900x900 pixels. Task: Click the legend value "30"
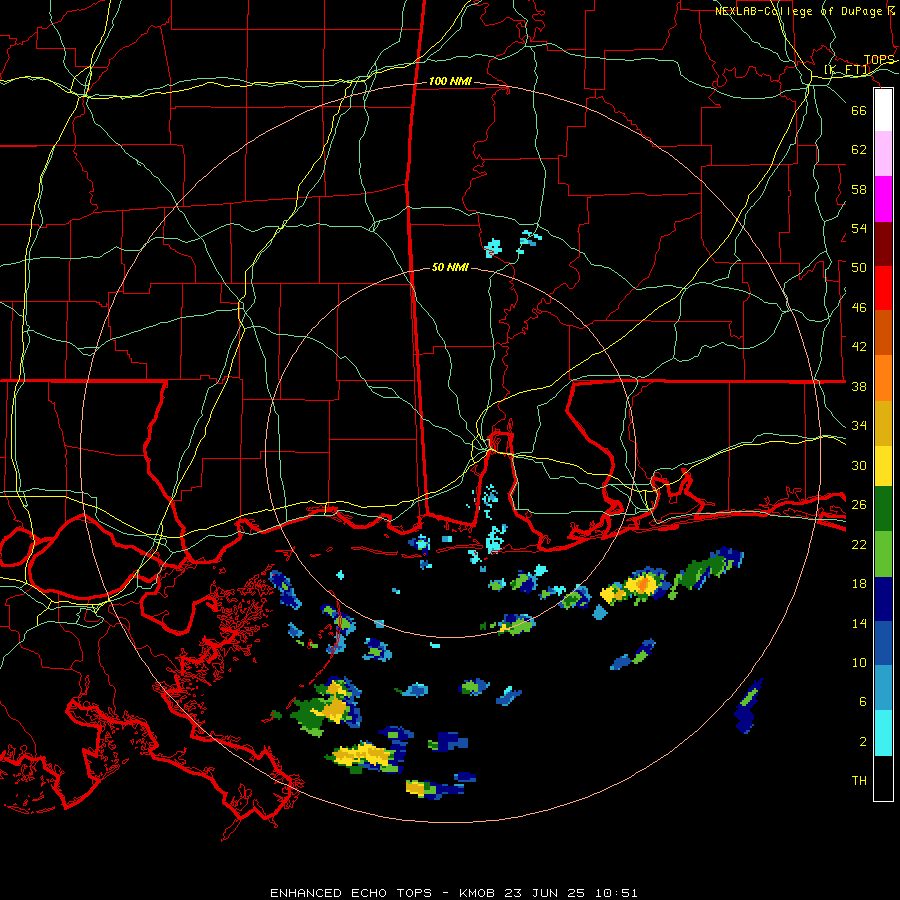click(x=859, y=465)
